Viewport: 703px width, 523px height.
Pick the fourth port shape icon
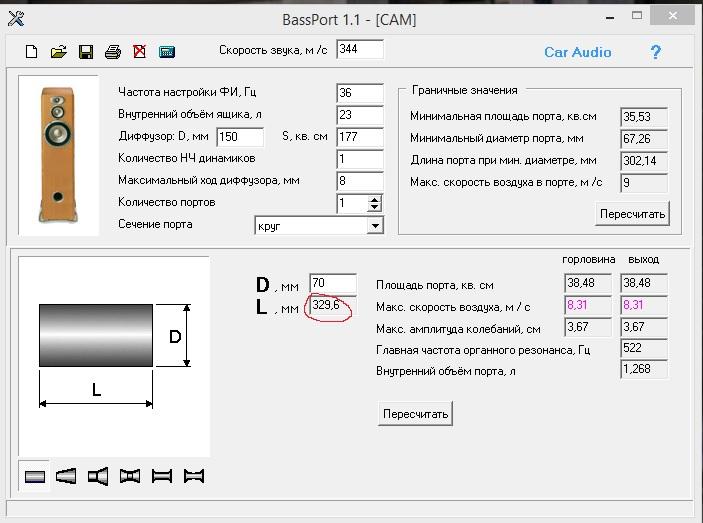[x=130, y=476]
